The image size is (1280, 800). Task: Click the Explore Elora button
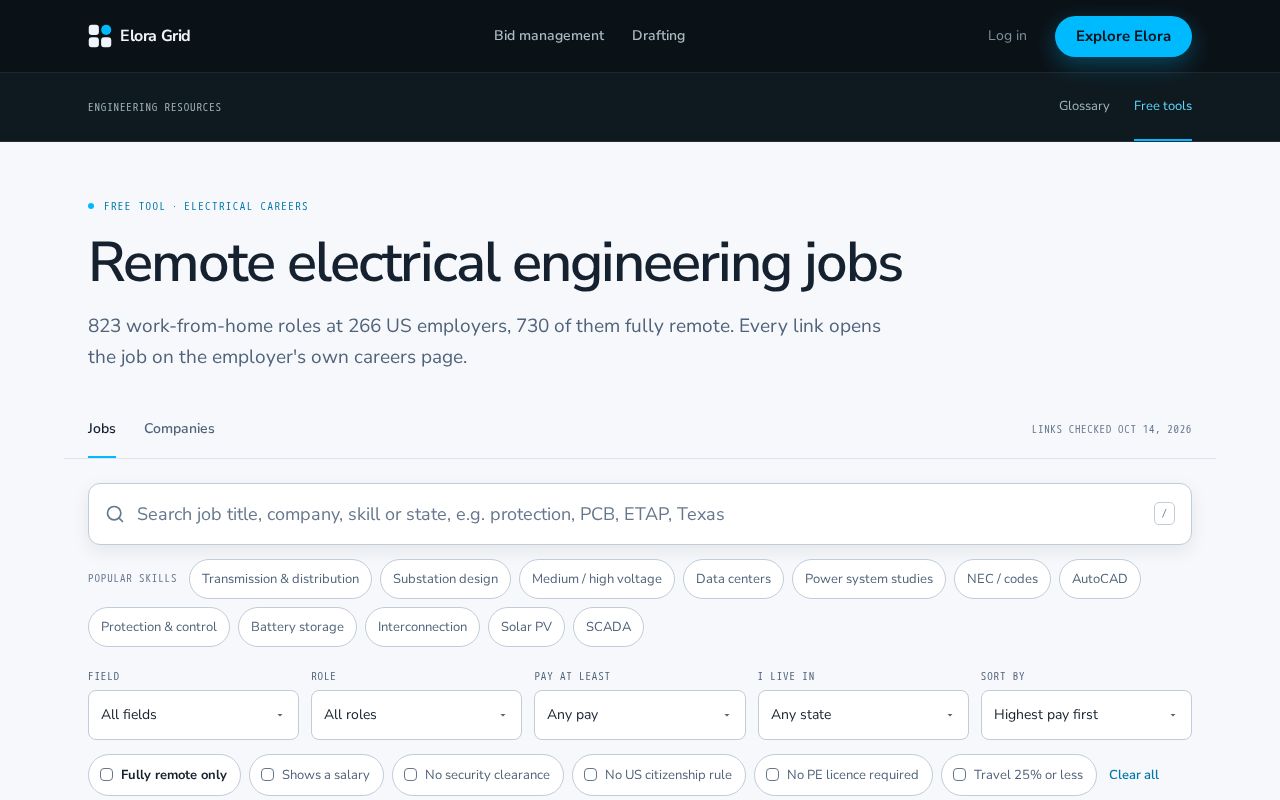click(1123, 36)
